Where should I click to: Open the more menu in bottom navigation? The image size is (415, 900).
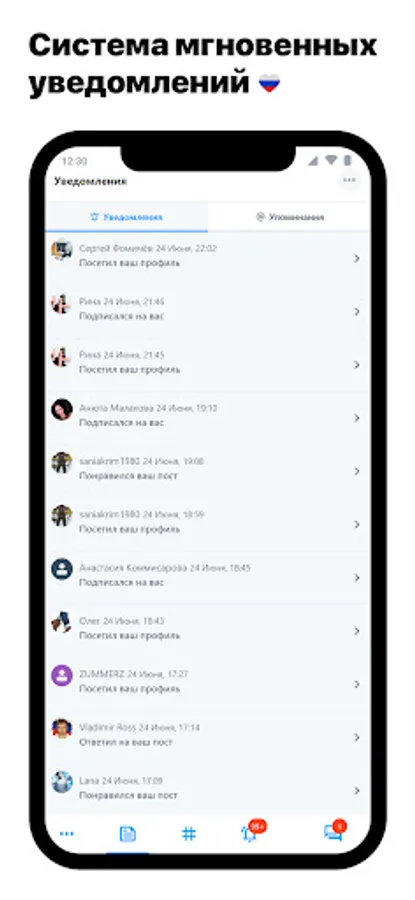click(67, 833)
